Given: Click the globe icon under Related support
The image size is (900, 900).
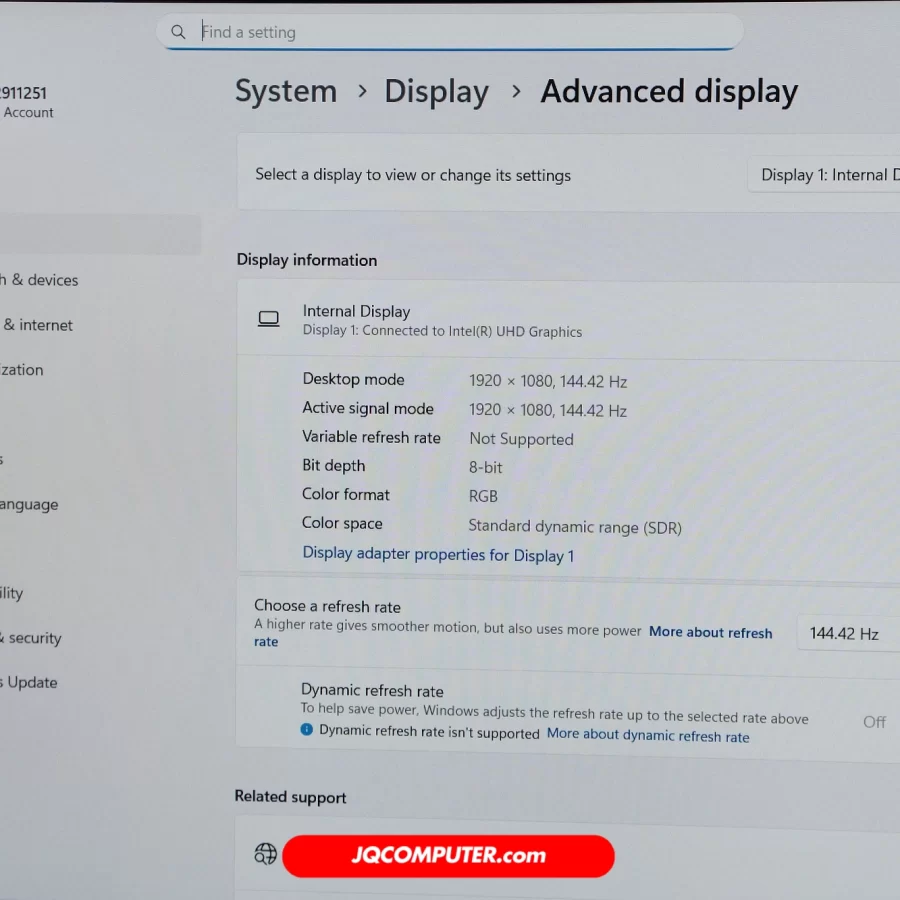Looking at the screenshot, I should coord(265,853).
